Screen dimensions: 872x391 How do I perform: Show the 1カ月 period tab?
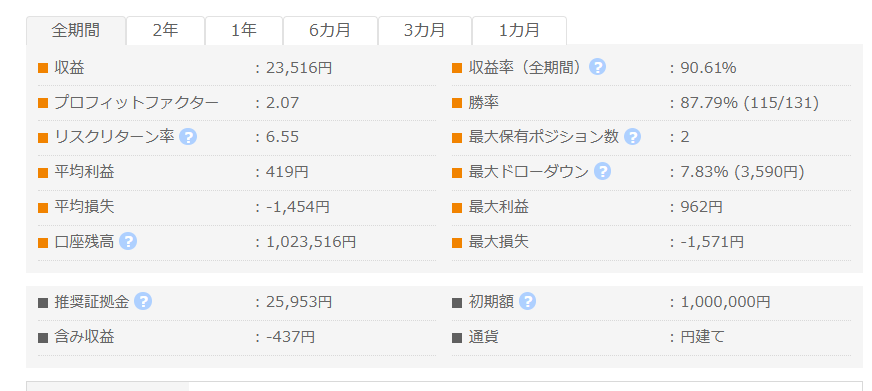(519, 31)
